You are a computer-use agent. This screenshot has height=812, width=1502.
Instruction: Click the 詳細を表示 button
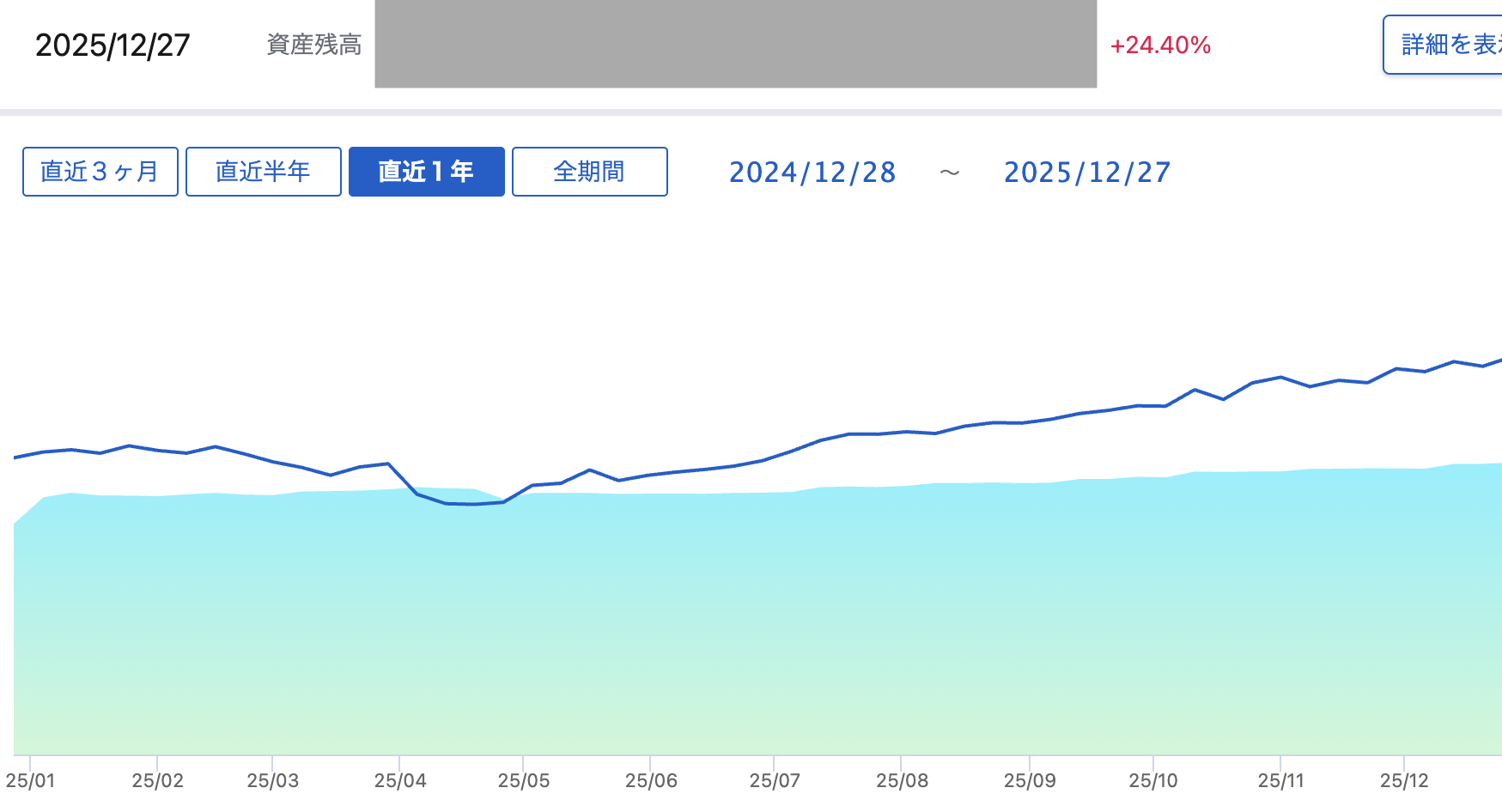[x=1445, y=45]
